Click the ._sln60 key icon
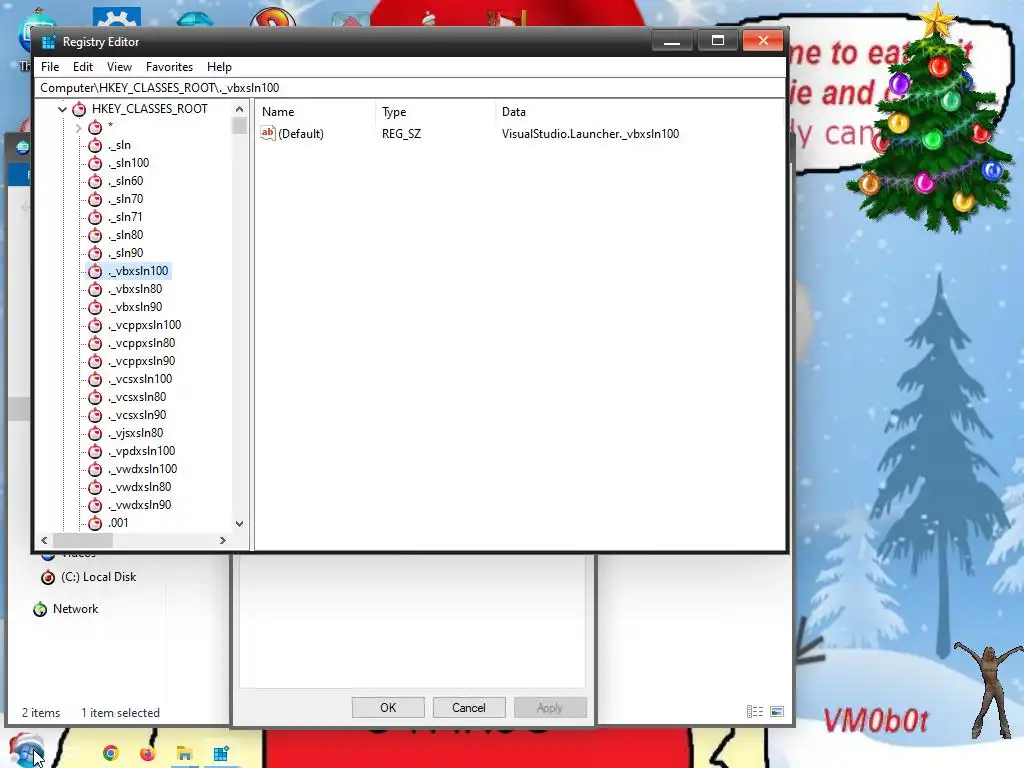1024x768 pixels. pyautogui.click(x=95, y=181)
